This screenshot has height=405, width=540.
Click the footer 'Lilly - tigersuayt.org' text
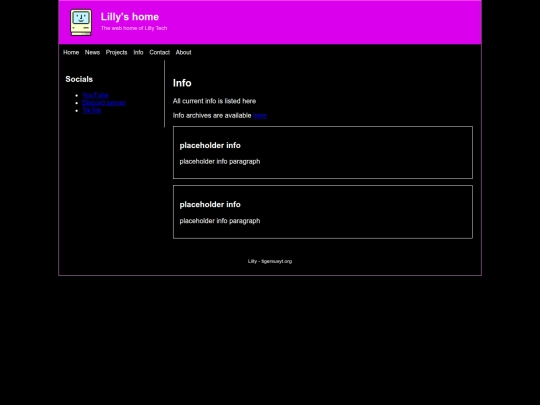(270, 261)
